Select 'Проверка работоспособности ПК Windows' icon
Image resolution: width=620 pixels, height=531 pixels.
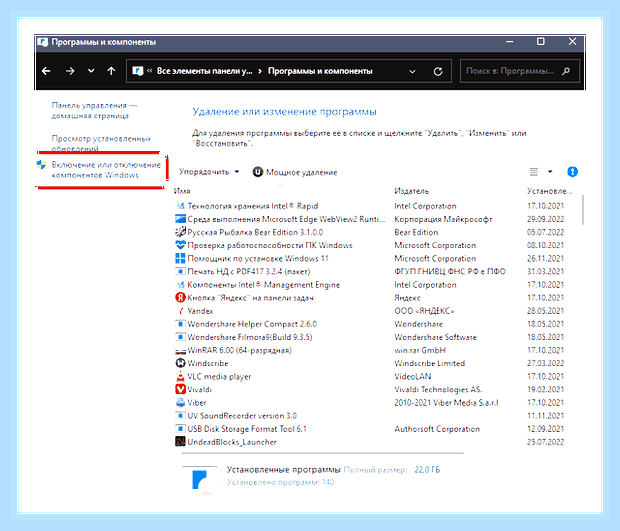[x=180, y=245]
